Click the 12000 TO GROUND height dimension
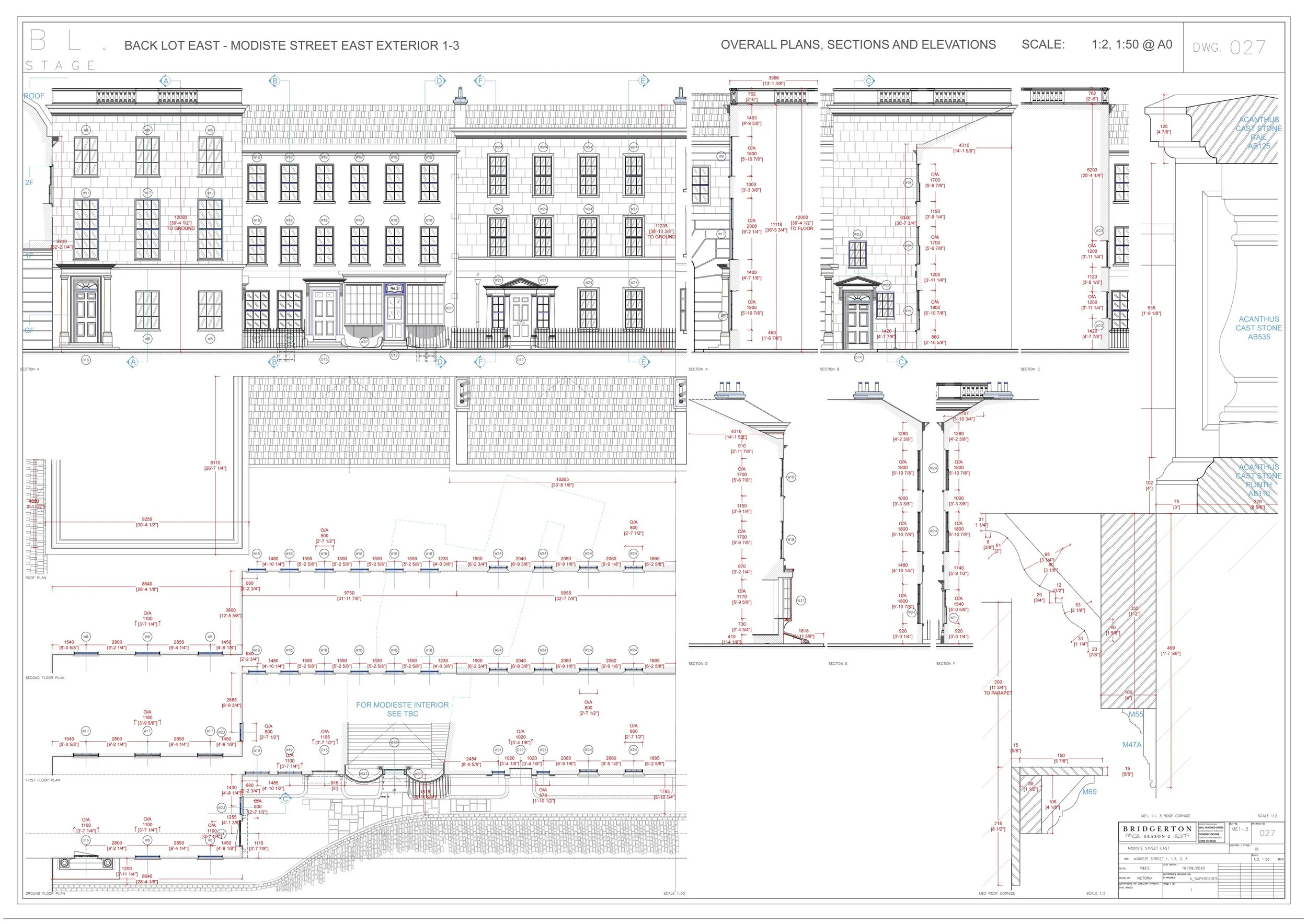1307x924 pixels. (180, 223)
